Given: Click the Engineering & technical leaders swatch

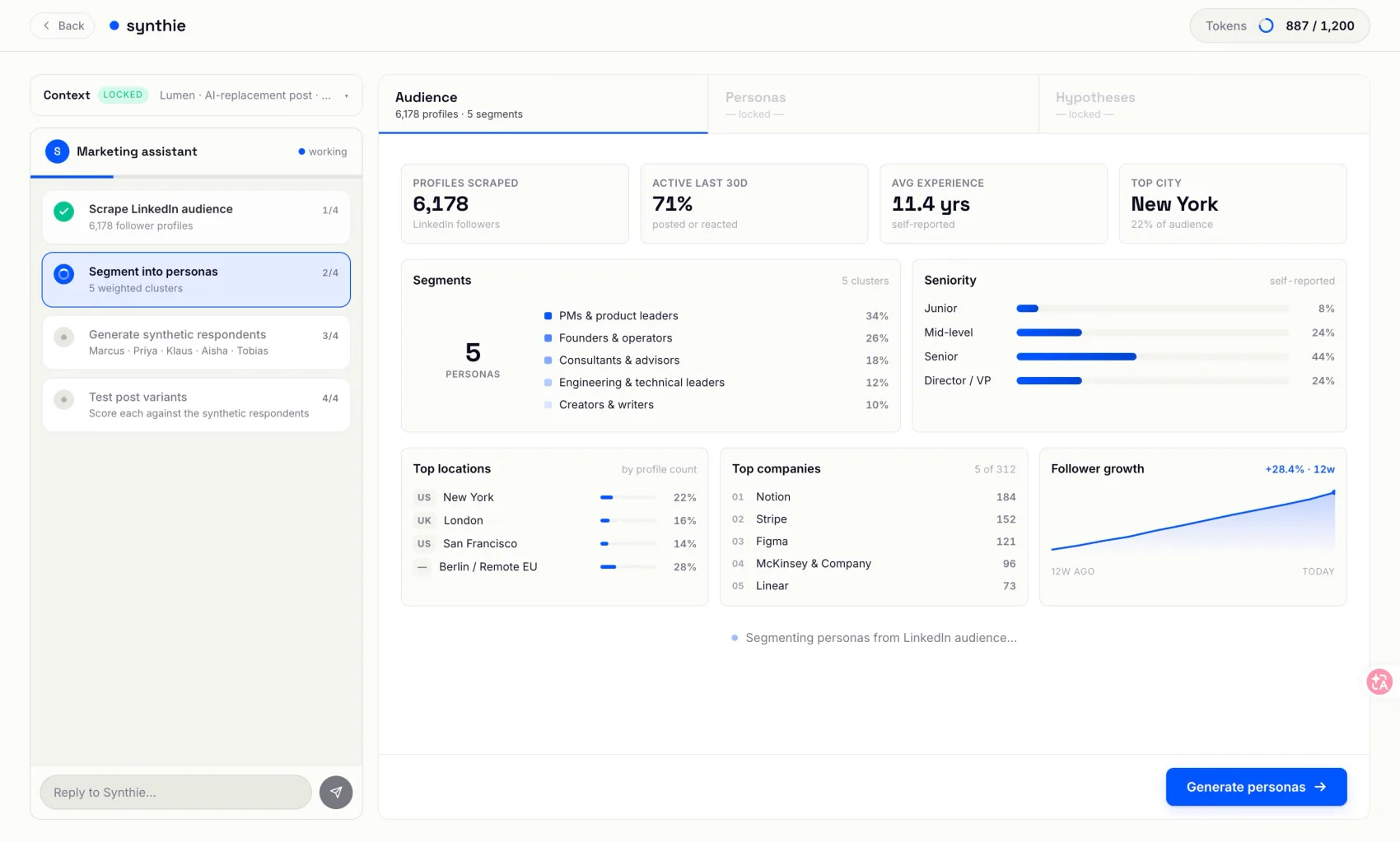Looking at the screenshot, I should [548, 383].
